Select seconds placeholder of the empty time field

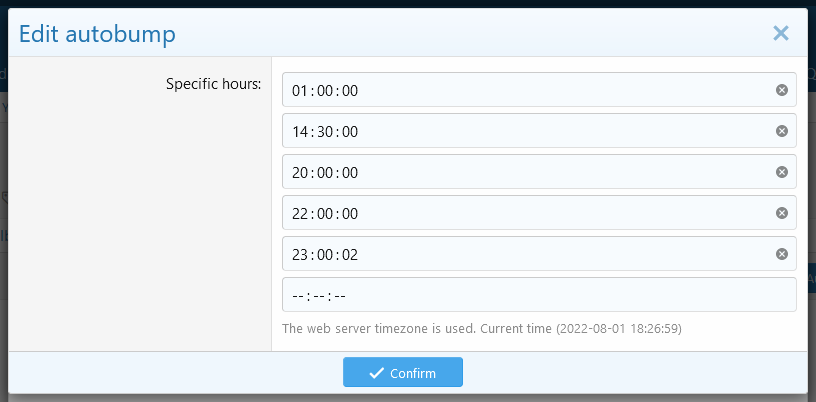tap(340, 296)
